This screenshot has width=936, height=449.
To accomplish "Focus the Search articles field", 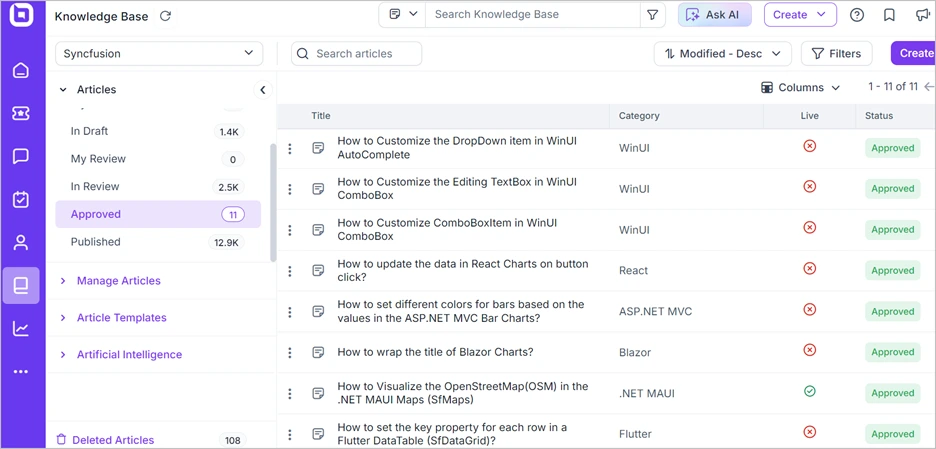I will pos(356,54).
